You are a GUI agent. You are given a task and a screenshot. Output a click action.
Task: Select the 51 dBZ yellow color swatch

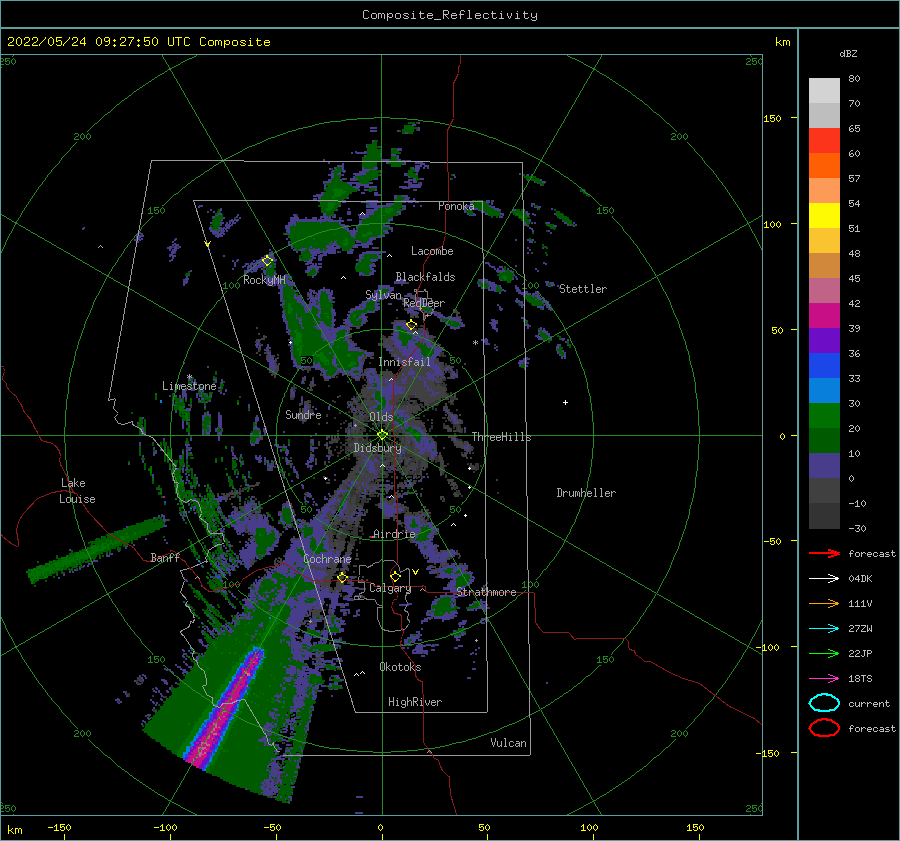(824, 215)
